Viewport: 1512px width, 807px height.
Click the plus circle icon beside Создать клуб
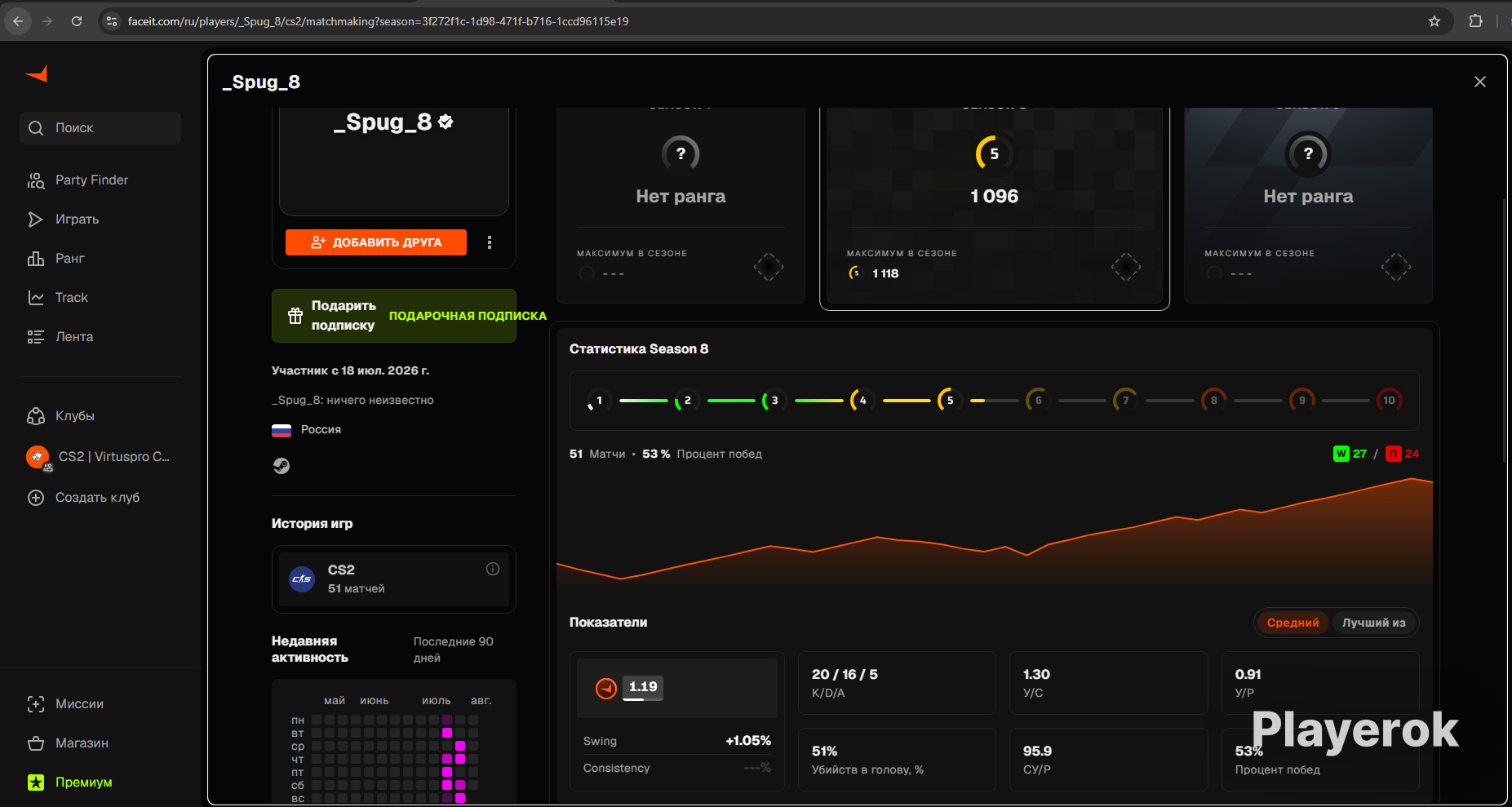coord(36,498)
